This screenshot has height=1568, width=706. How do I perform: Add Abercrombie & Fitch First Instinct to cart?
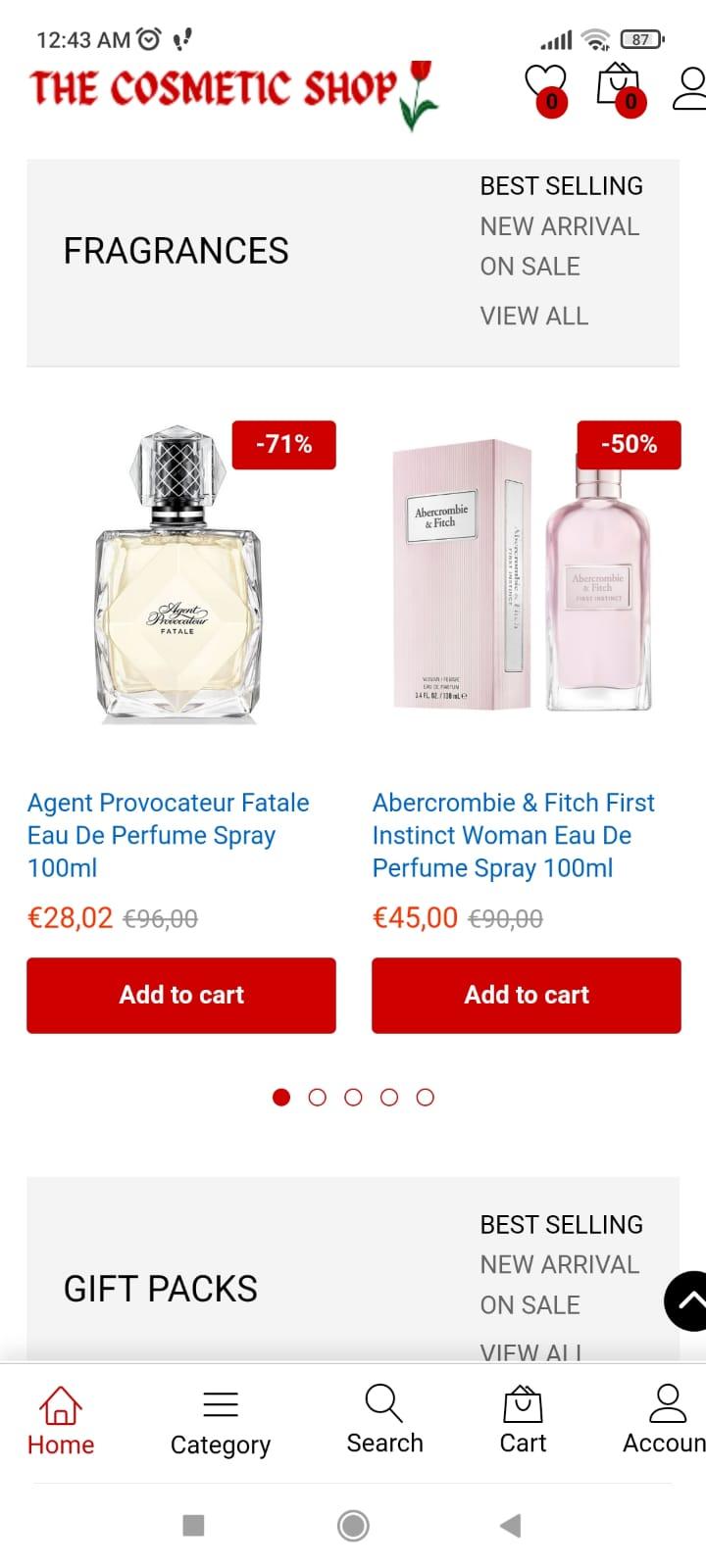tap(527, 995)
